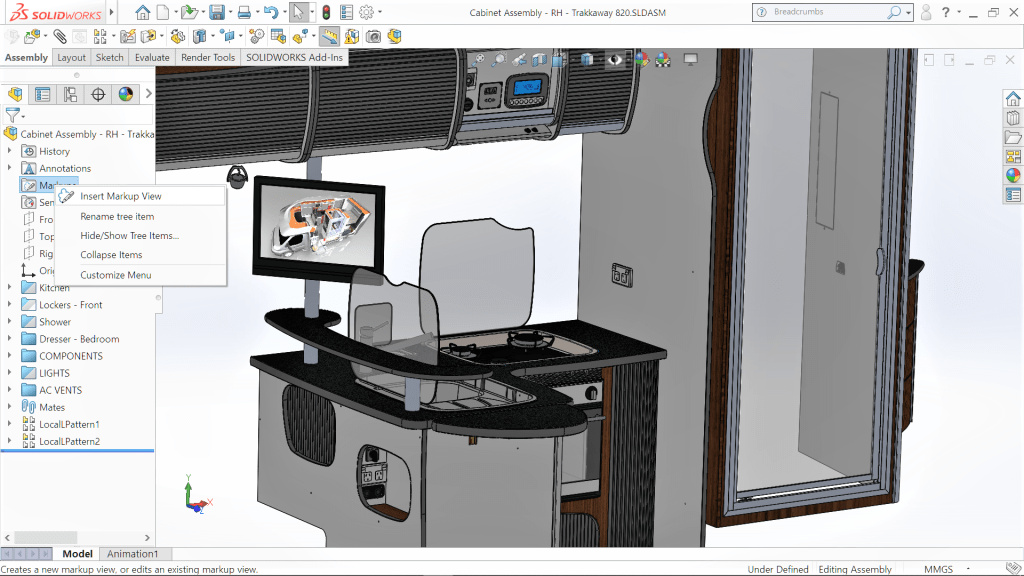This screenshot has width=1024, height=576.
Task: Open the Animation1 bottom tab
Action: tap(132, 554)
